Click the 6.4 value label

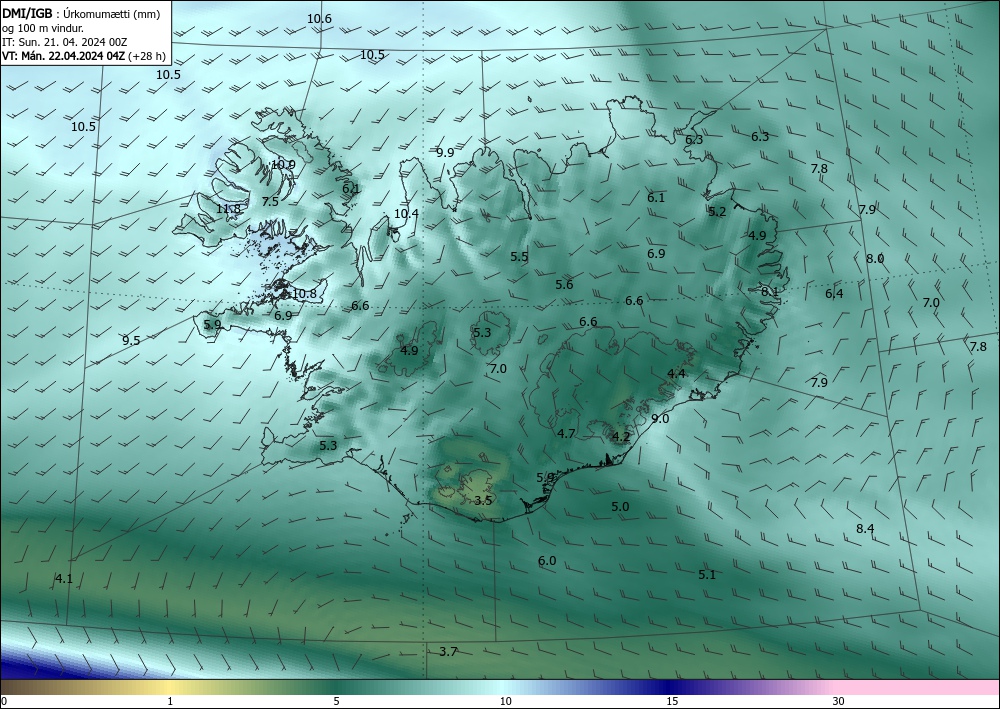834,294
